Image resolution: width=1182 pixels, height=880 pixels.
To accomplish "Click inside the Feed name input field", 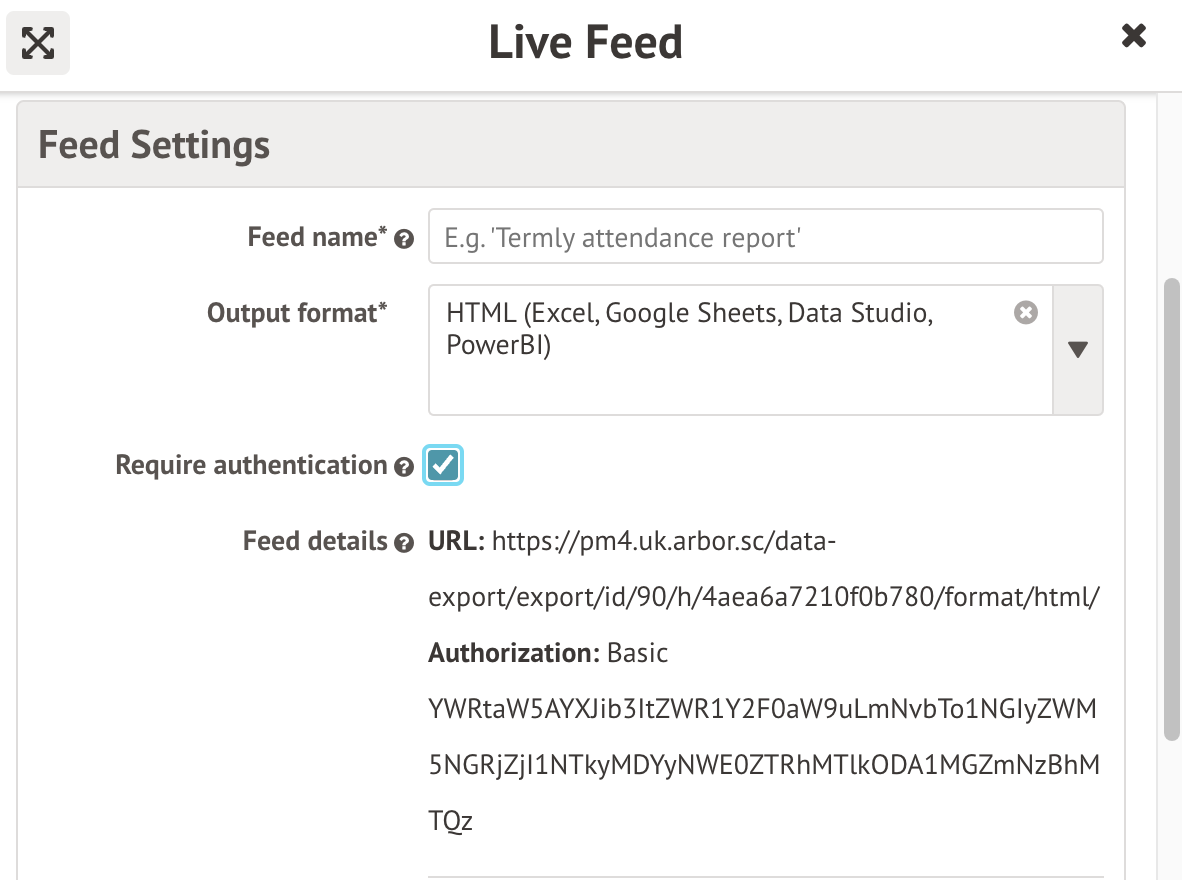I will tap(765, 236).
